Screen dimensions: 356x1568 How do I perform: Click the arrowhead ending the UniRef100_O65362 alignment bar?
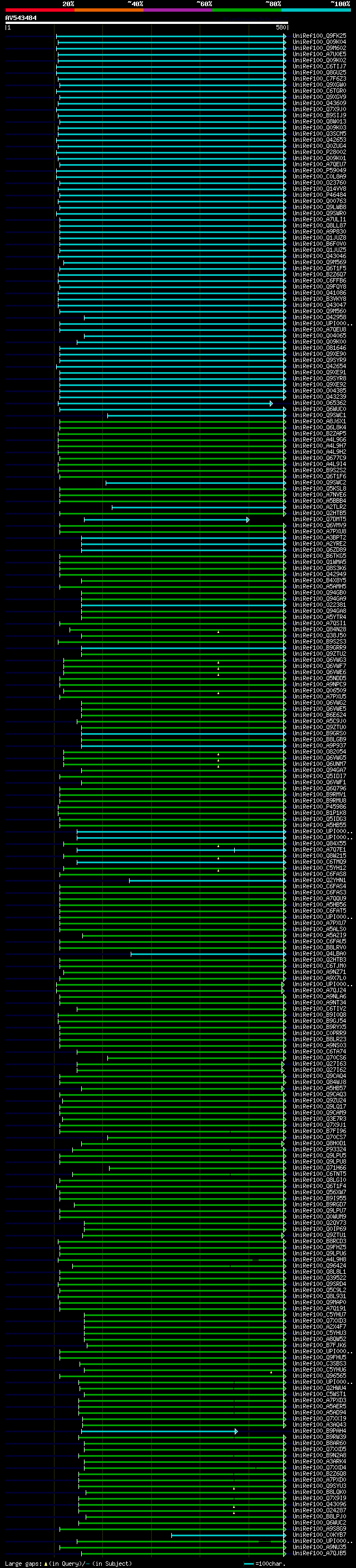point(271,404)
